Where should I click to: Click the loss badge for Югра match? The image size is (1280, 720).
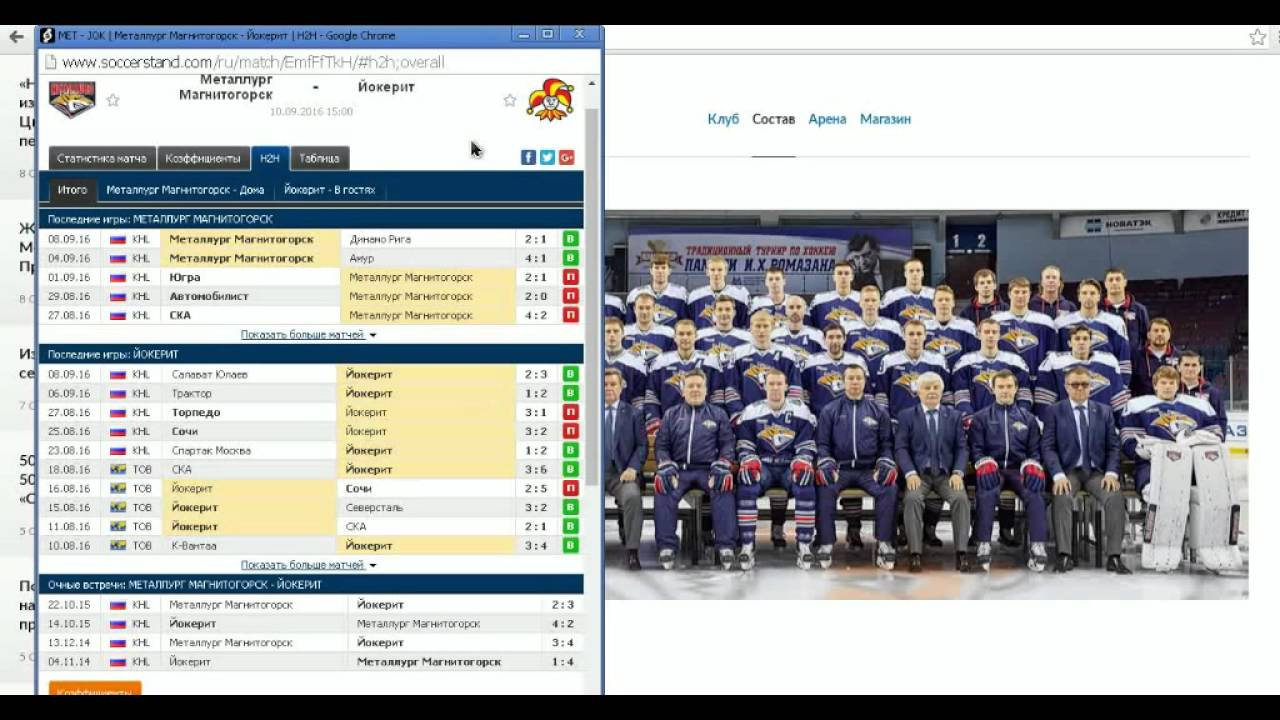pyautogui.click(x=571, y=277)
